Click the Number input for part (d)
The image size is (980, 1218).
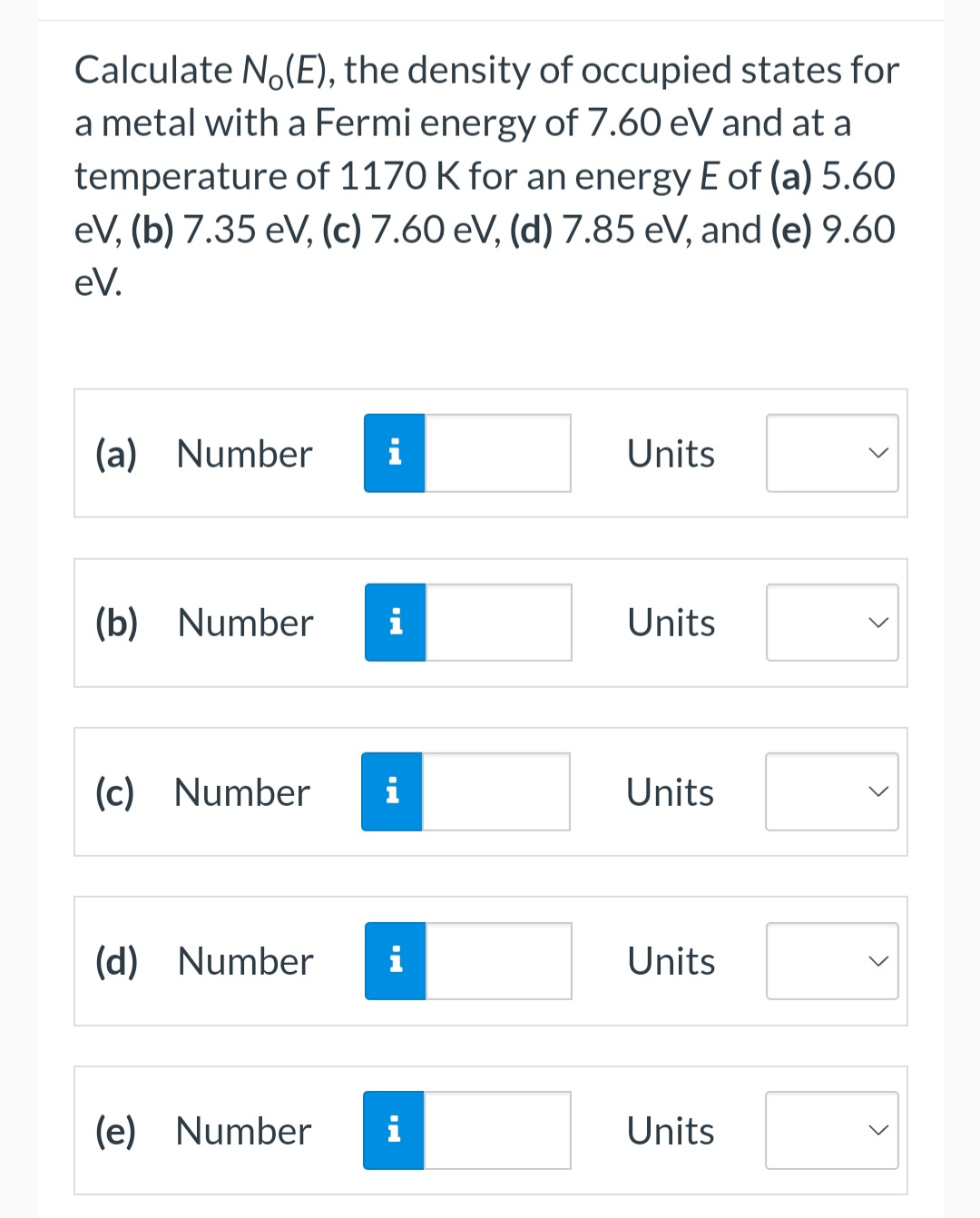(497, 960)
